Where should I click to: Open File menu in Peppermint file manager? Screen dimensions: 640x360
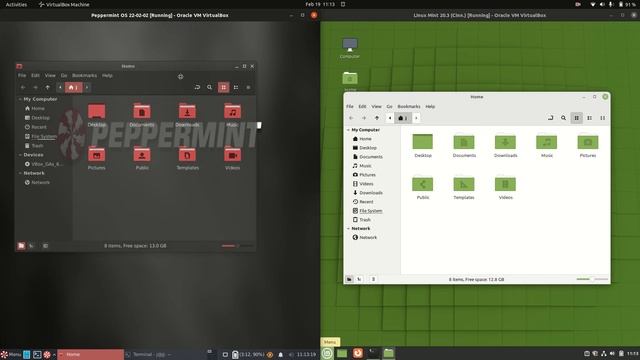click(x=22, y=76)
